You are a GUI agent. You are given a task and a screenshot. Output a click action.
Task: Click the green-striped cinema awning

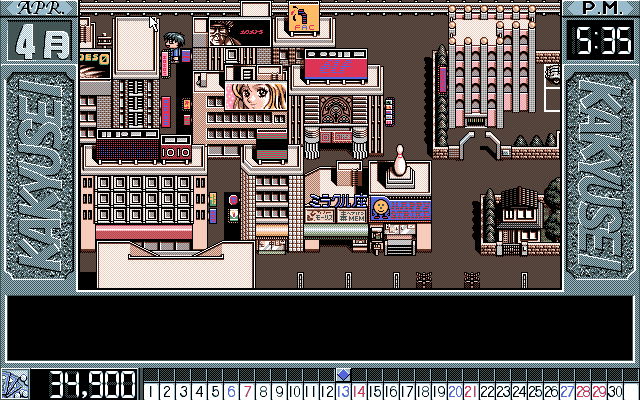(336, 231)
